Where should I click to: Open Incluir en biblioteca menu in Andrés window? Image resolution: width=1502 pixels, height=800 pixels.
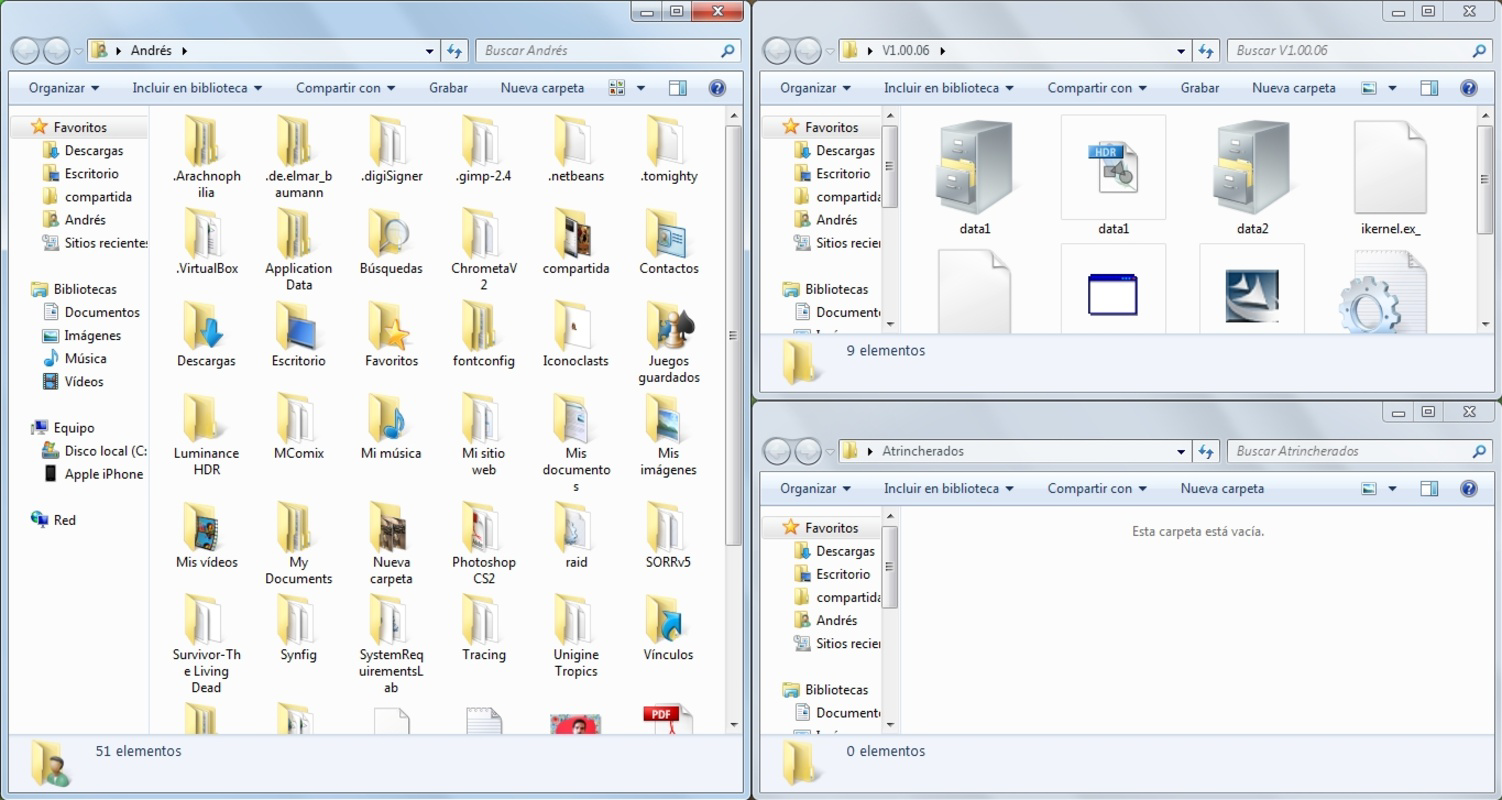(x=197, y=88)
